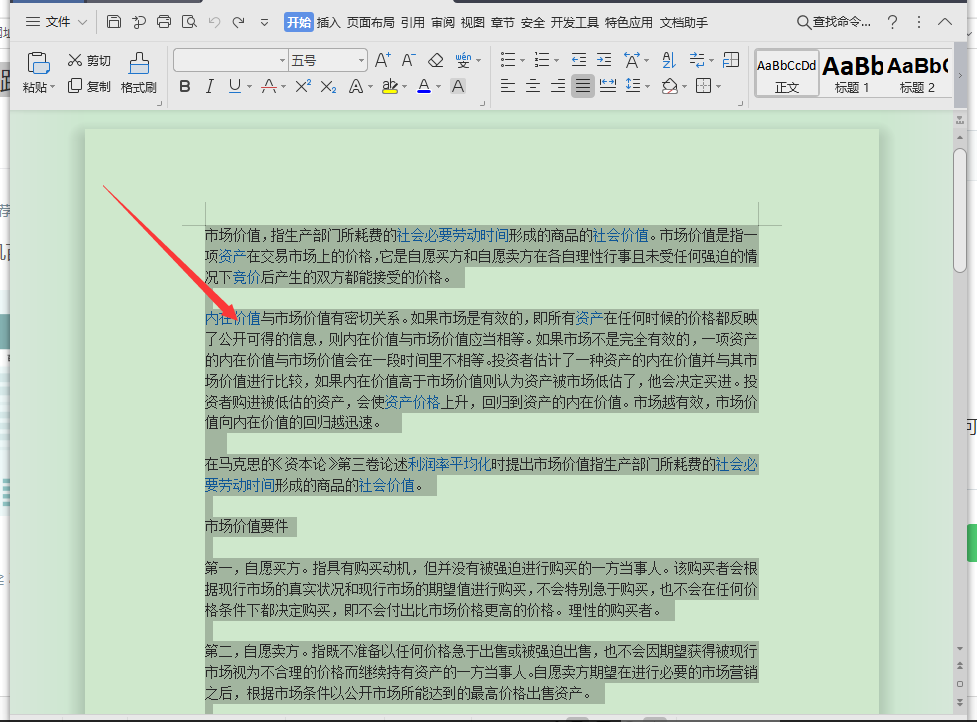Click the Save icon in quick access bar
The height and width of the screenshot is (722, 977).
click(x=113, y=22)
